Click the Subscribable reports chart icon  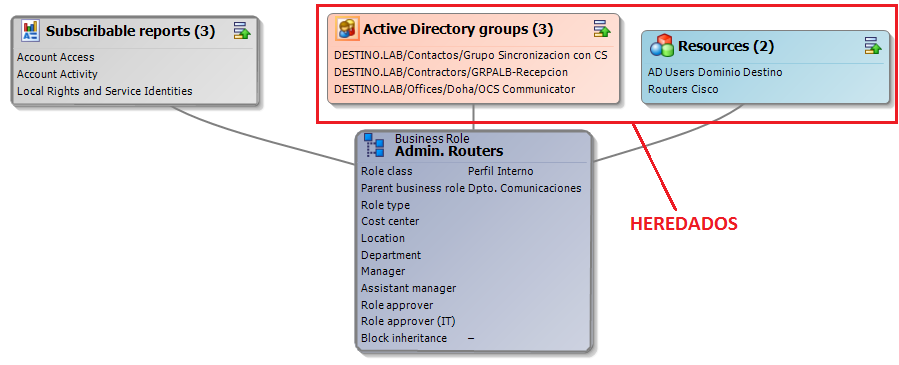(30, 30)
